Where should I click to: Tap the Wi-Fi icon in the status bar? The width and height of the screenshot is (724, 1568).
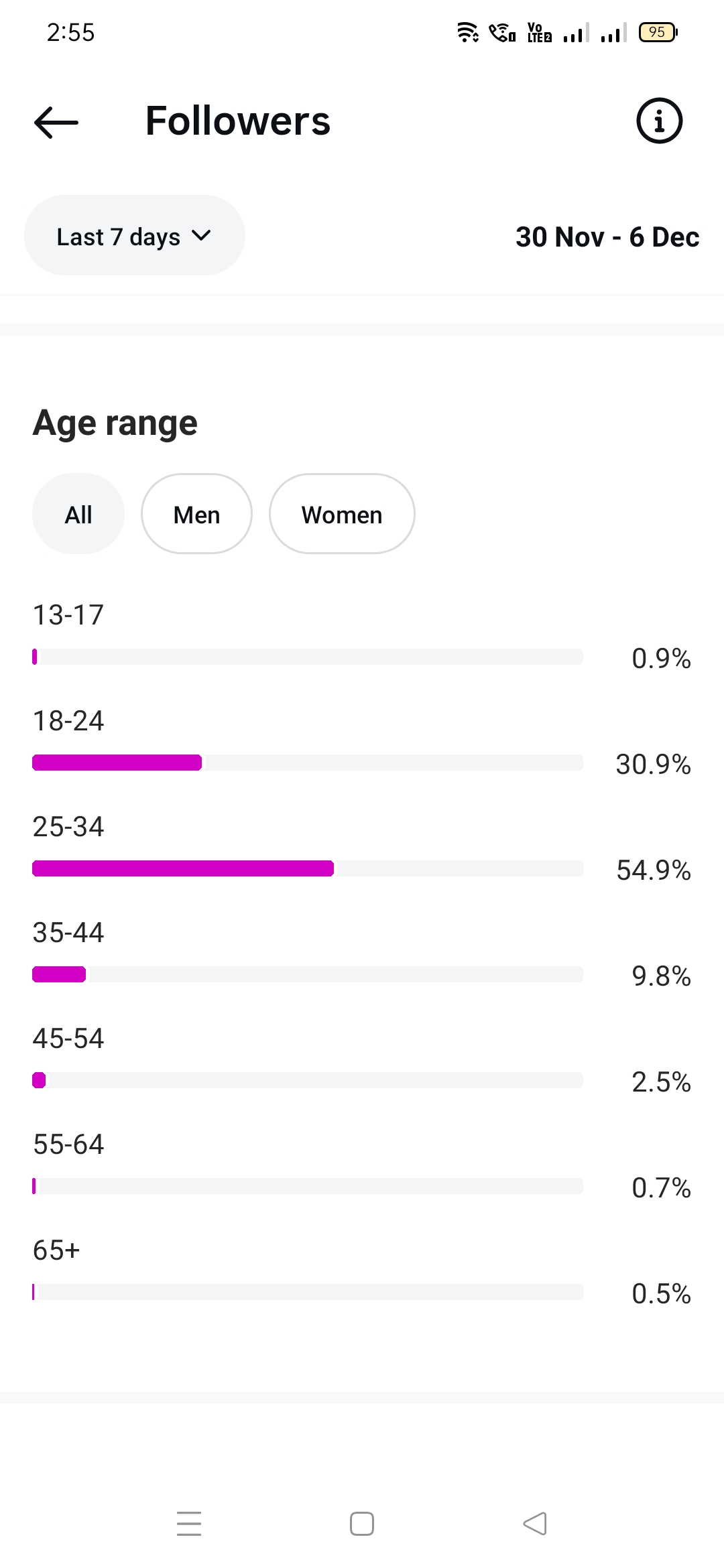coord(467,32)
